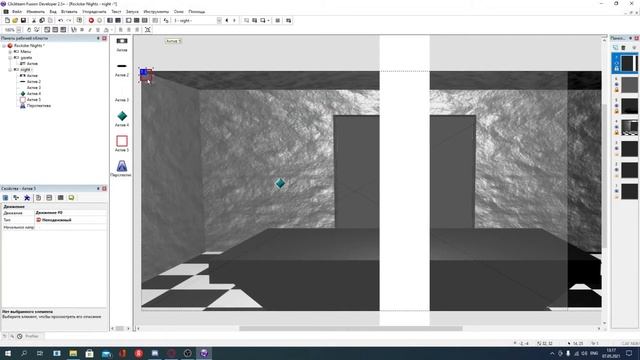
Task: Click the Undo arrow icon
Action: click(x=60, y=20)
